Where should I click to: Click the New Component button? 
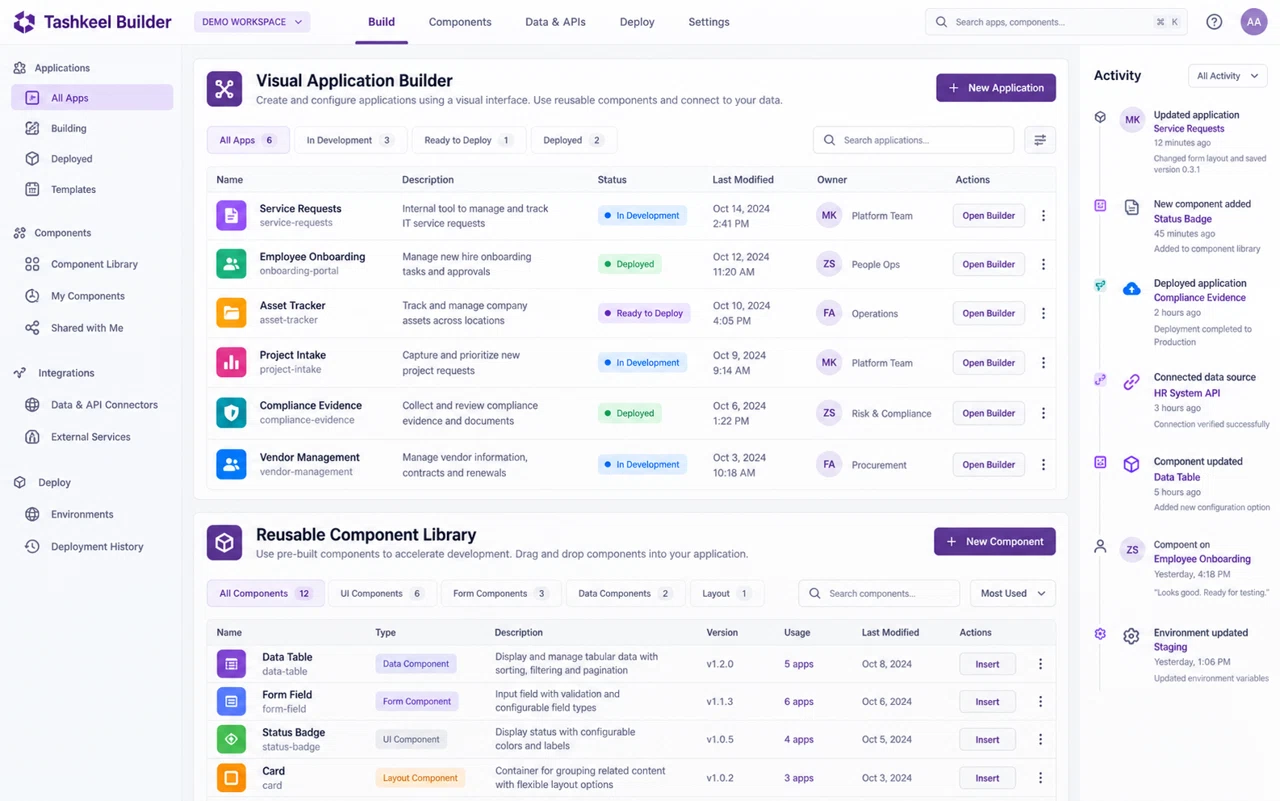(995, 542)
